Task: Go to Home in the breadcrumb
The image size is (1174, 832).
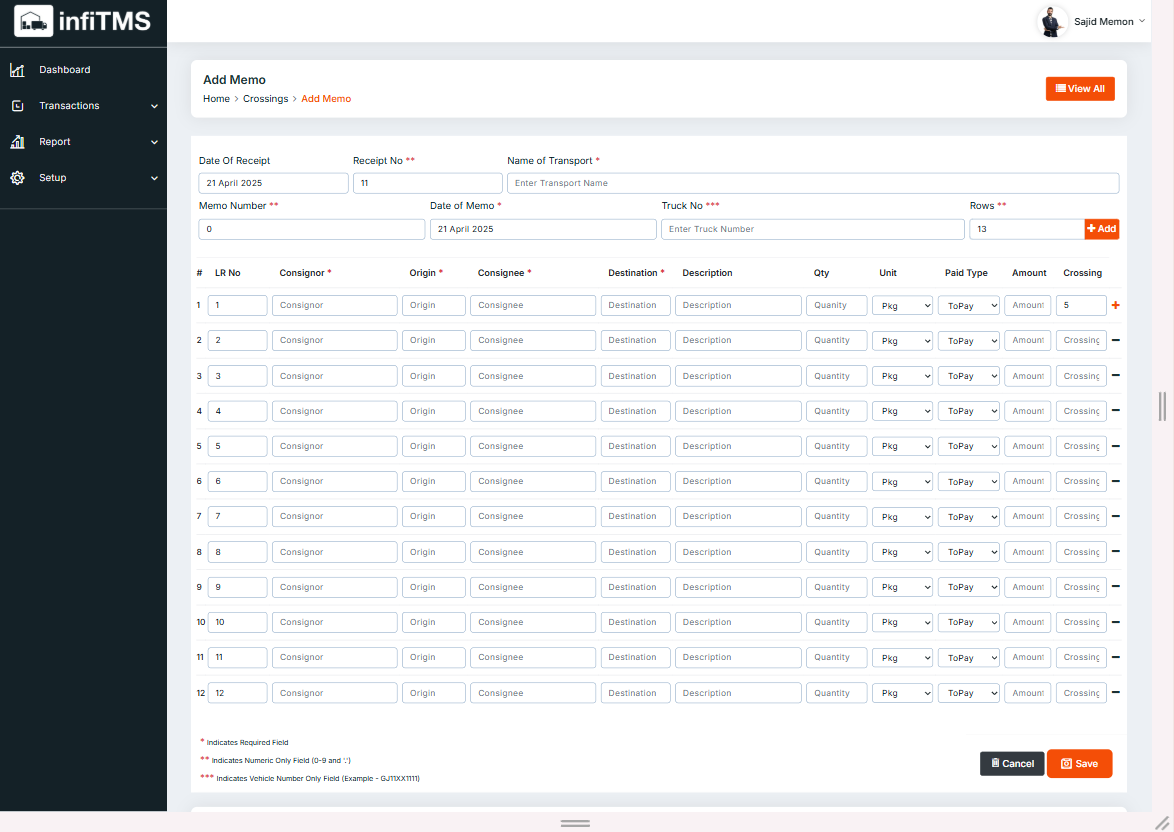Action: [216, 99]
